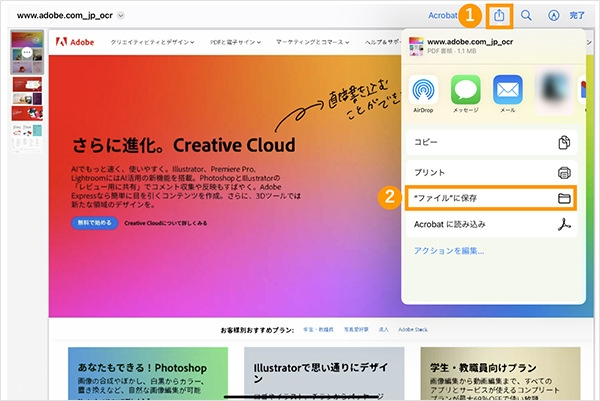600x401 pixels.
Task: Click the 無料で始める button
Action: point(95,223)
